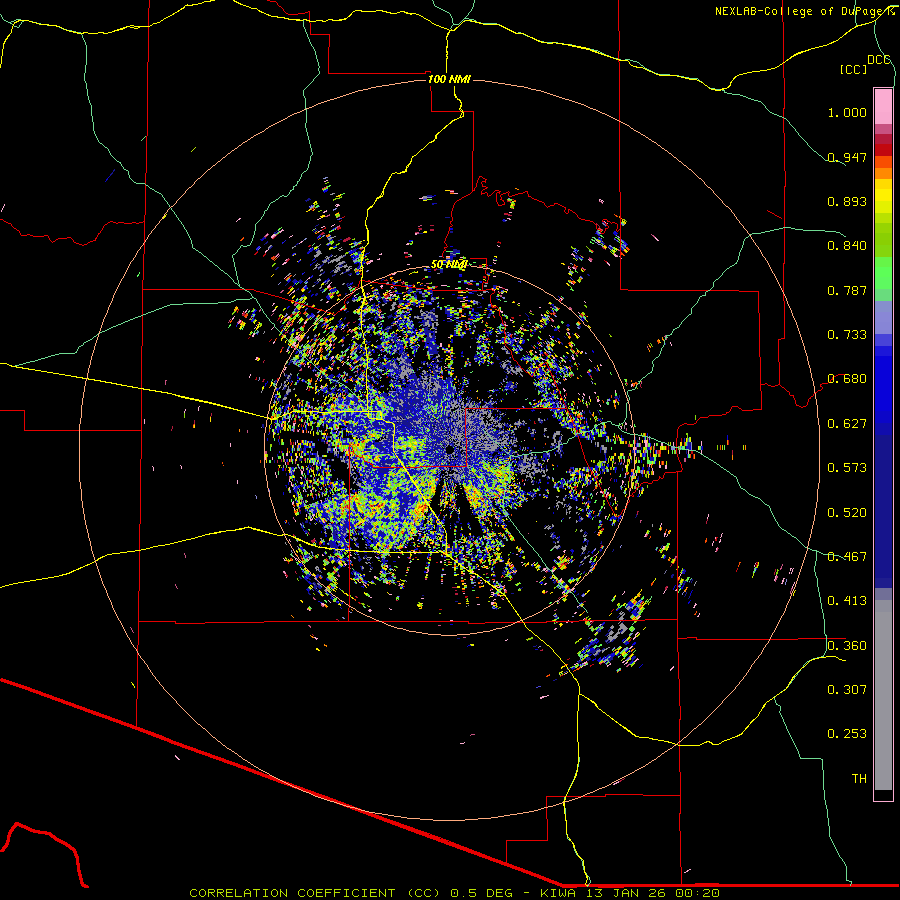Pick the pink swatch atop the color bar
The width and height of the screenshot is (900, 900).
[883, 106]
